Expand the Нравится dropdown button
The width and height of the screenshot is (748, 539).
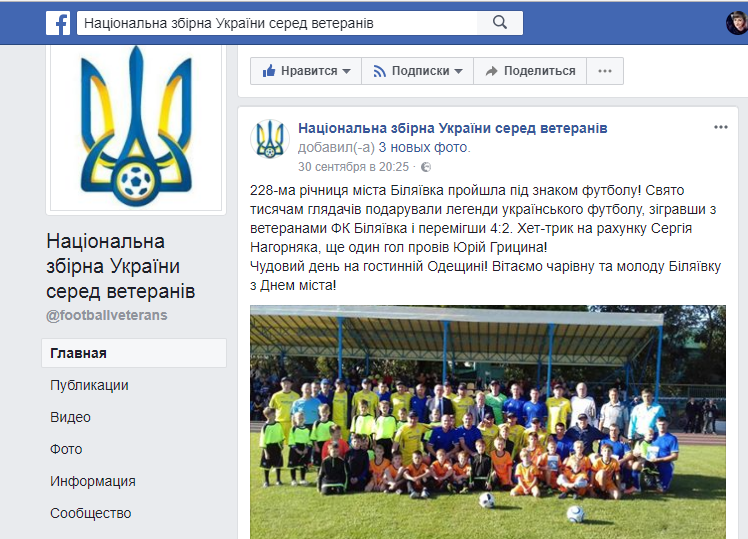click(306, 71)
